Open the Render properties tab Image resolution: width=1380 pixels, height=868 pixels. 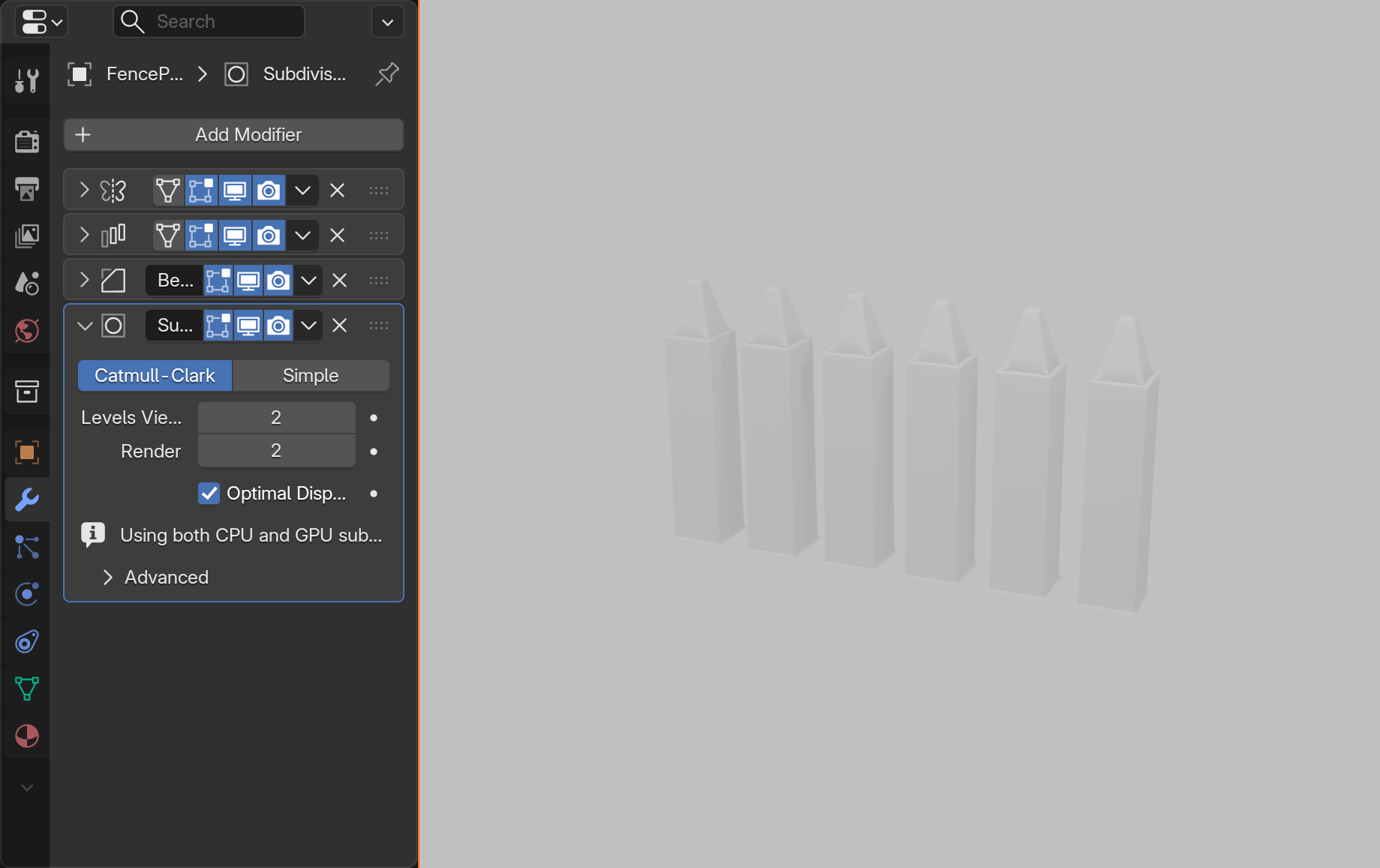point(27,141)
